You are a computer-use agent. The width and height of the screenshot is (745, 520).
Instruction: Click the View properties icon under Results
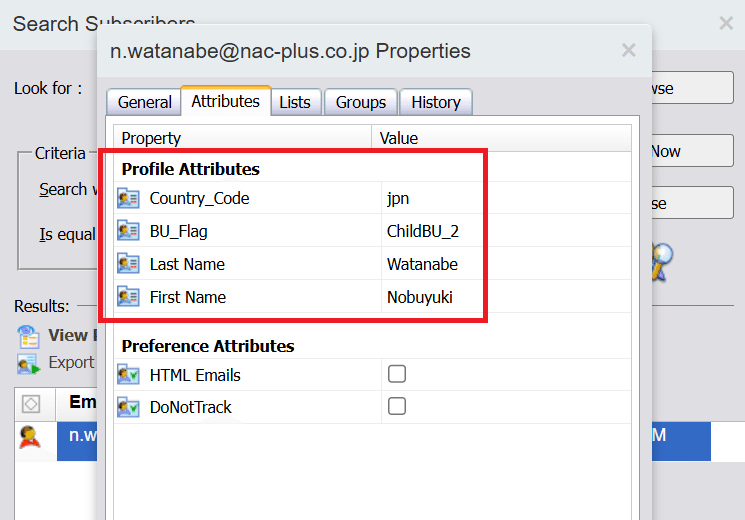pyautogui.click(x=28, y=337)
